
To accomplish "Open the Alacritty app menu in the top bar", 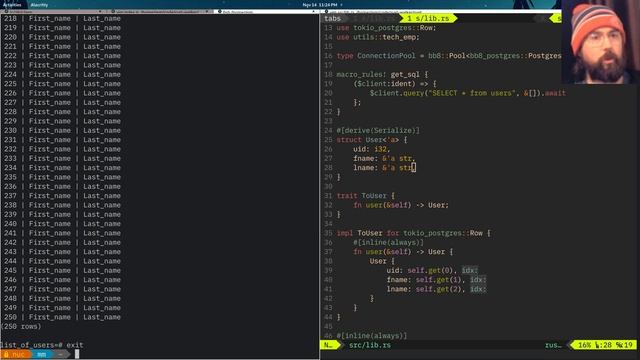I will point(39,5).
